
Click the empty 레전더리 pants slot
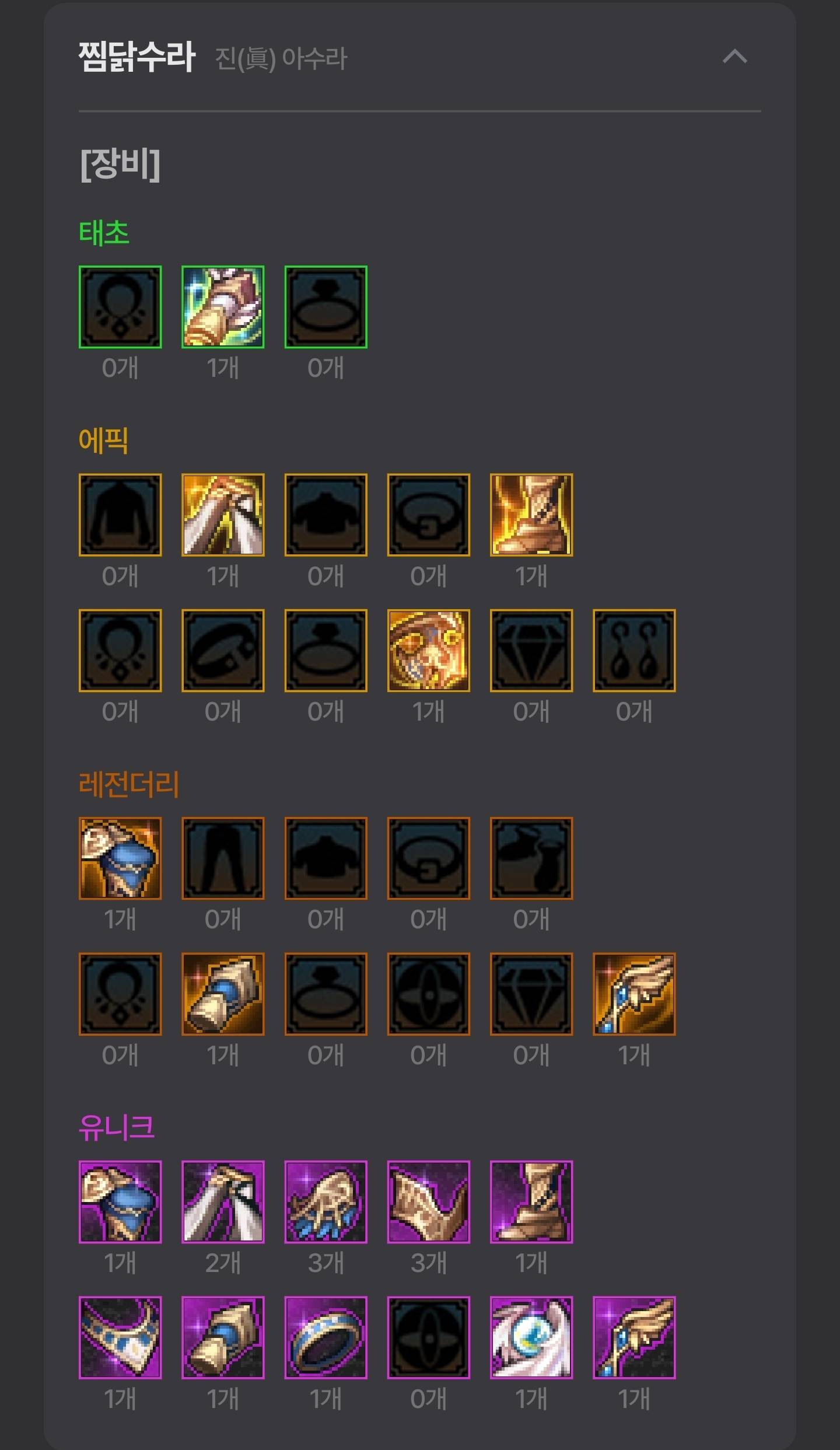pyautogui.click(x=223, y=858)
